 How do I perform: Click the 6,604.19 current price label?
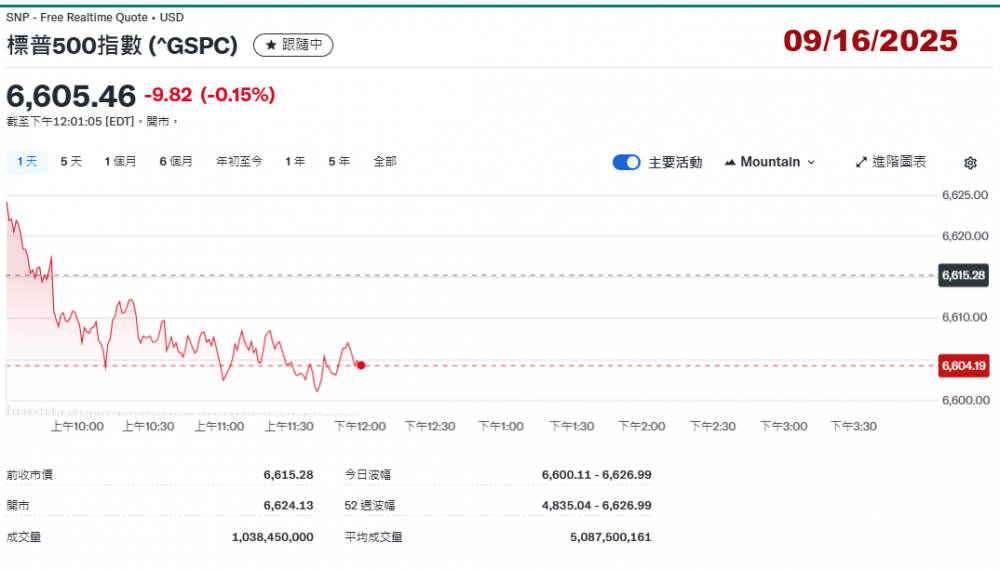point(963,366)
